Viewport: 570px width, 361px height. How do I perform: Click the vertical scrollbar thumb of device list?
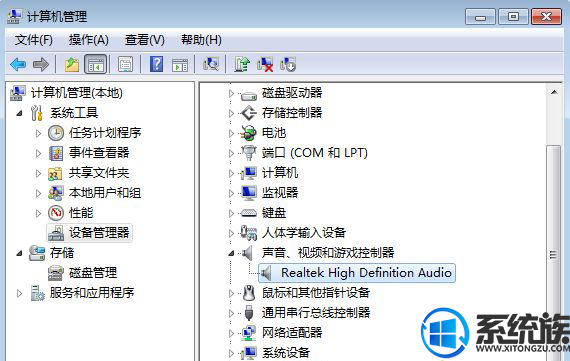point(554,254)
